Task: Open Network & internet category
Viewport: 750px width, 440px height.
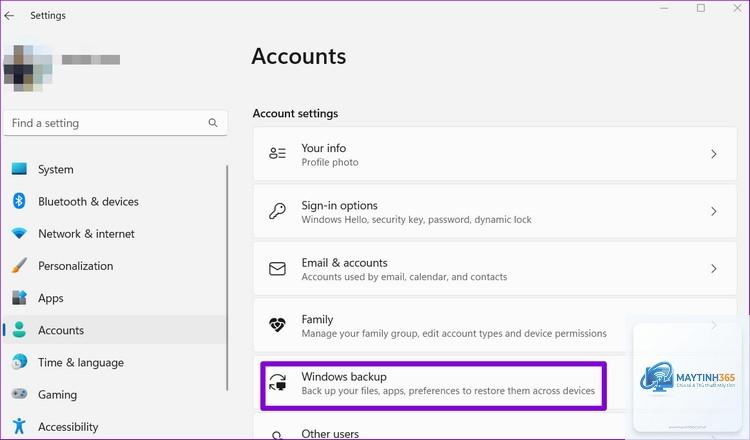Action: coord(115,233)
